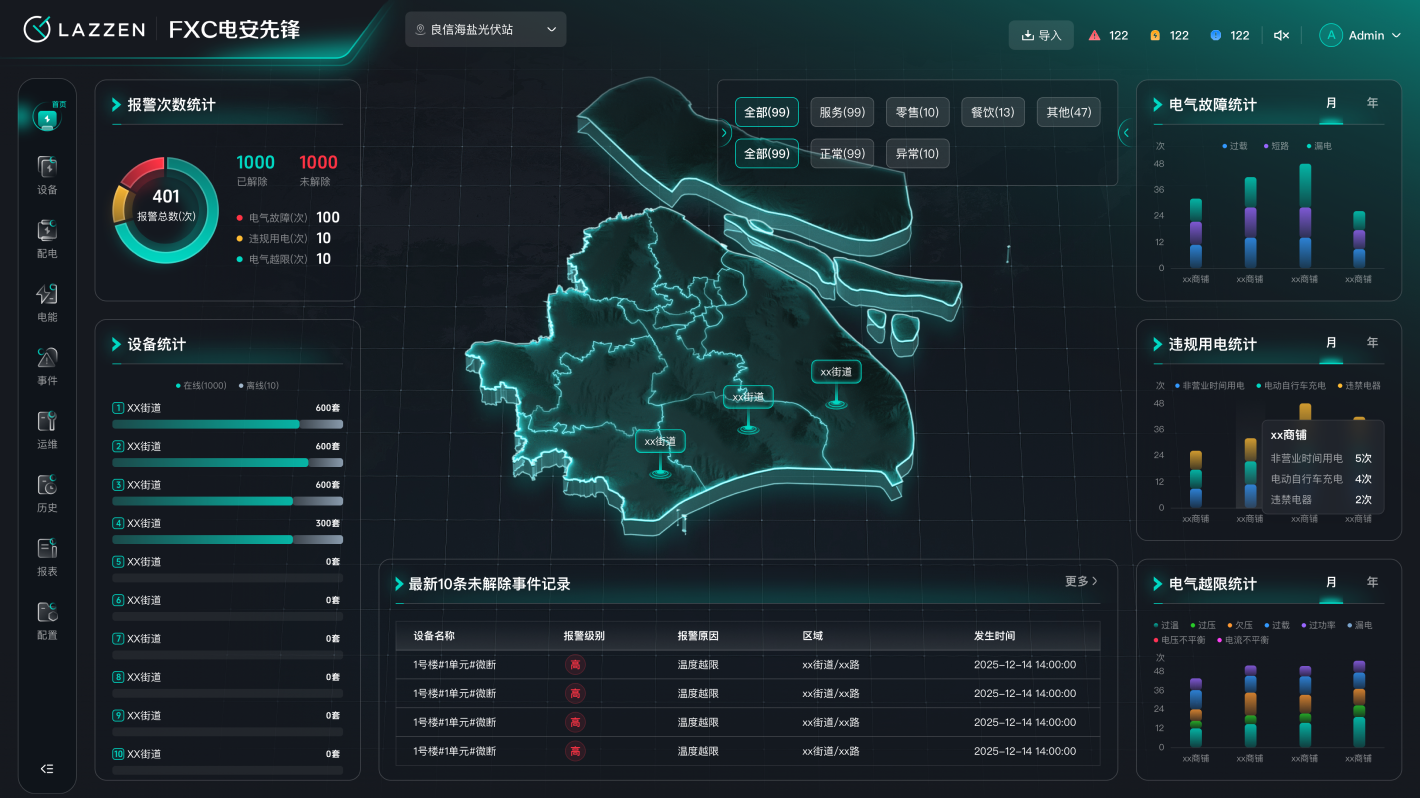Open 更多 event records link
The image size is (1420, 798).
(x=1081, y=581)
